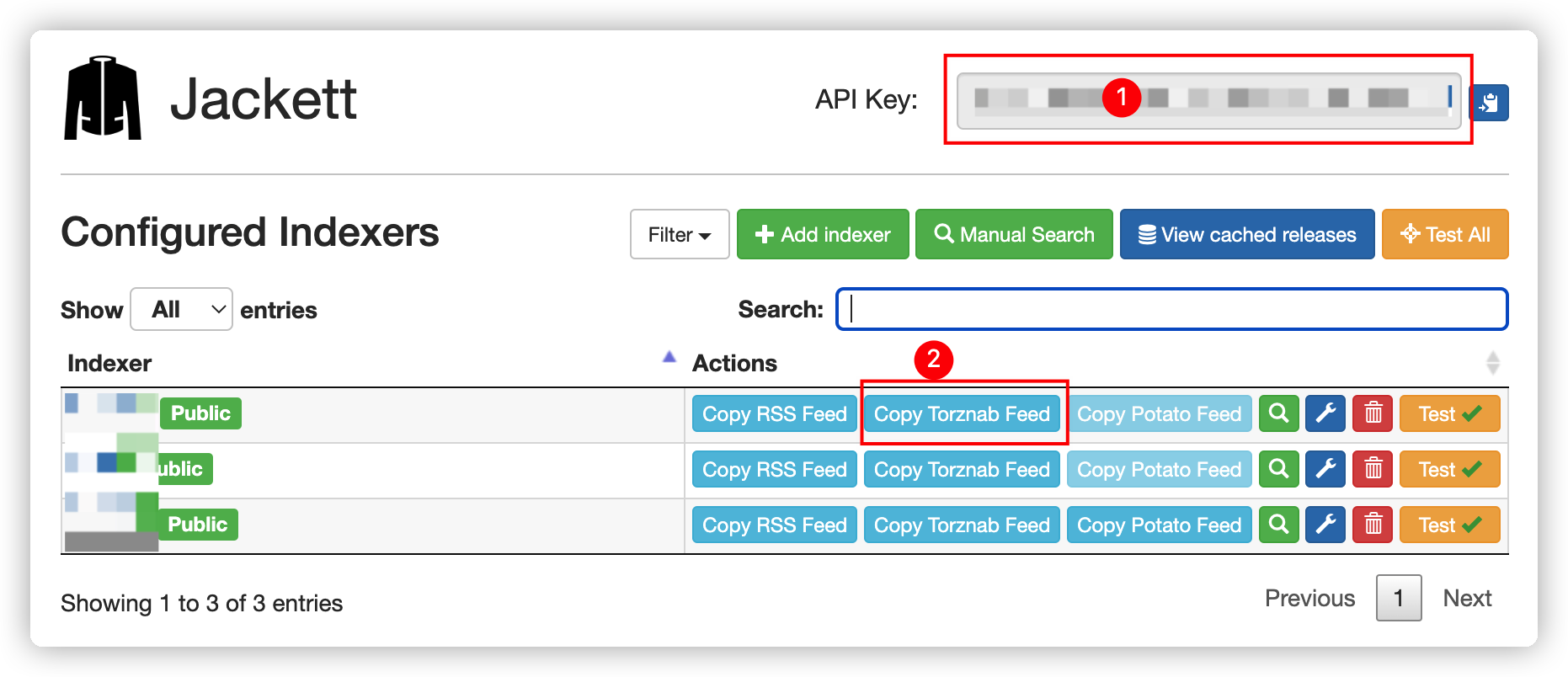This screenshot has width=1568, height=677.
Task: Open the wrench settings icon on the first indexer
Action: tap(1325, 413)
